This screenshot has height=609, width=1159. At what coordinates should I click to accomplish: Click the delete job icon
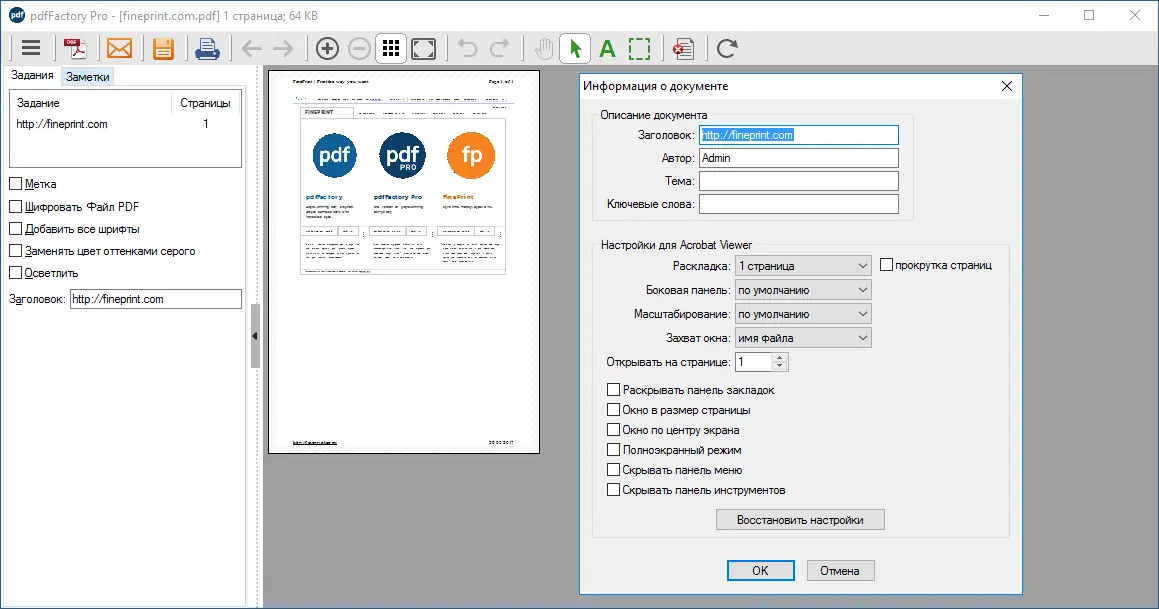682,47
